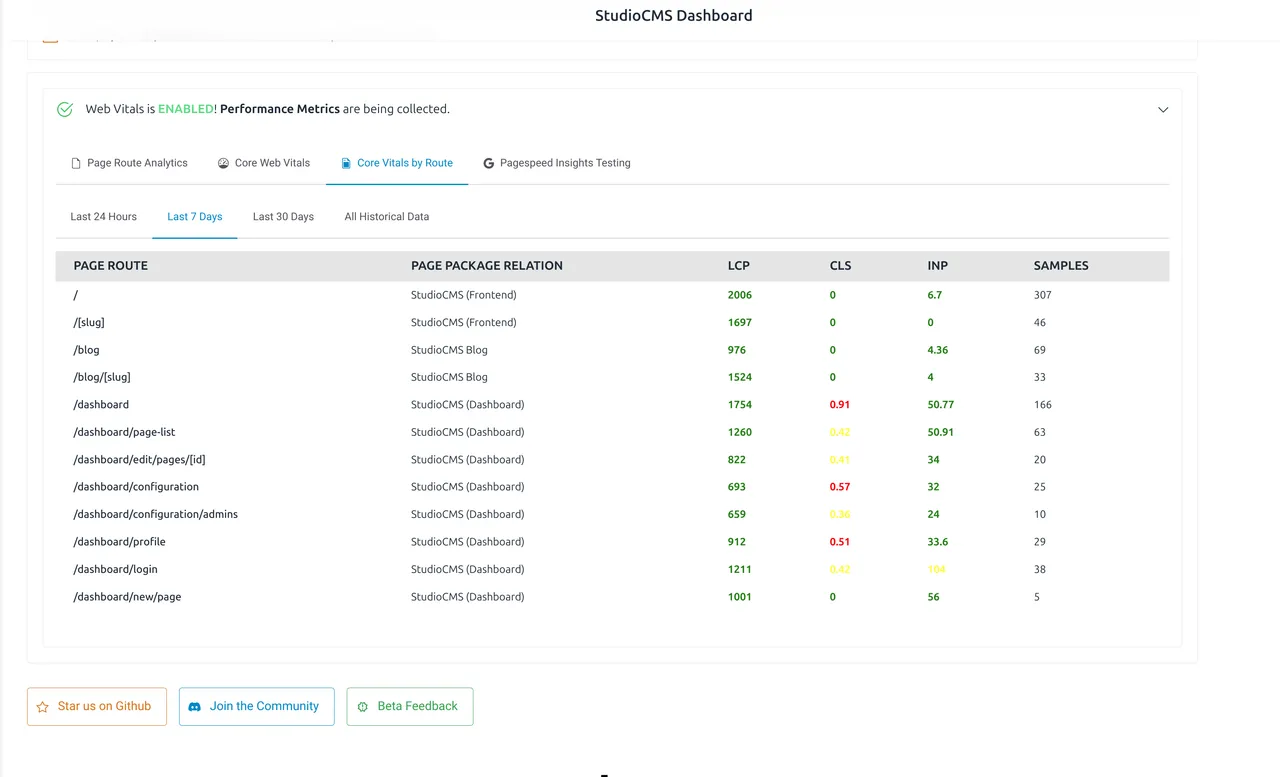Screen dimensions: 1280x777
Task: Click the /dashboard/new/page route
Action: click(127, 597)
